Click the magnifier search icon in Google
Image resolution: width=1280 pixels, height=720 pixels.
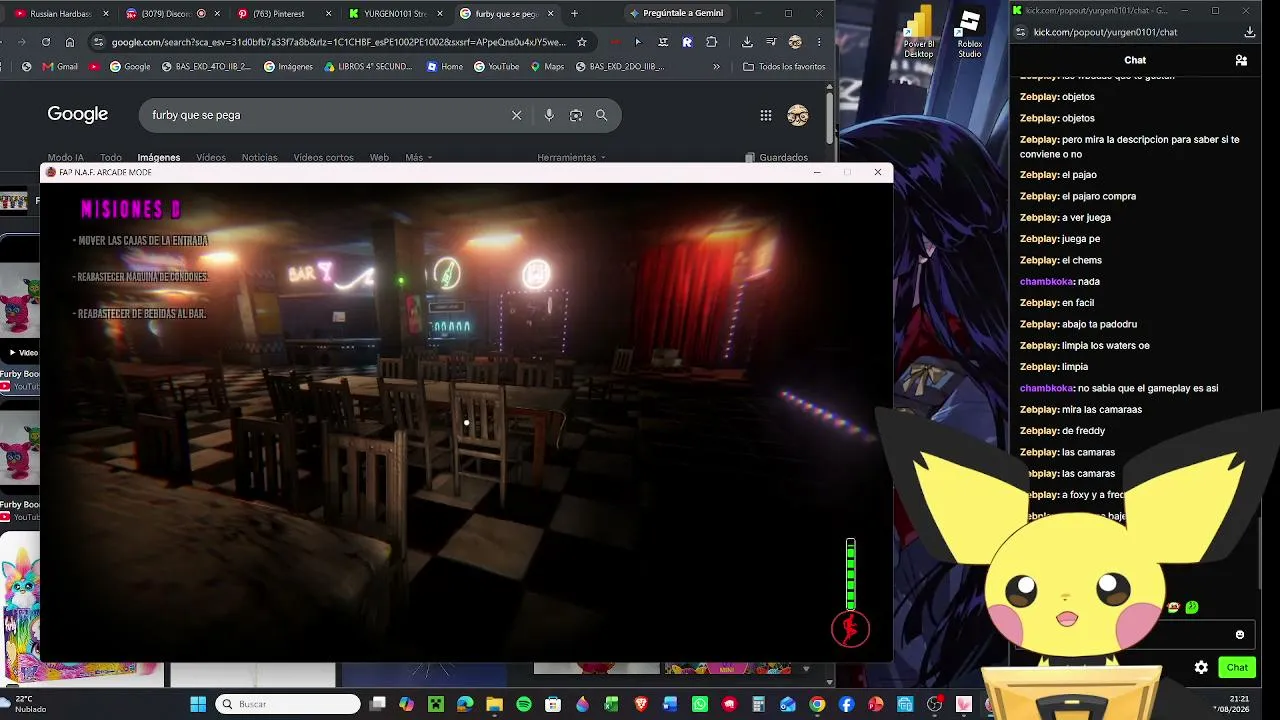[x=602, y=115]
